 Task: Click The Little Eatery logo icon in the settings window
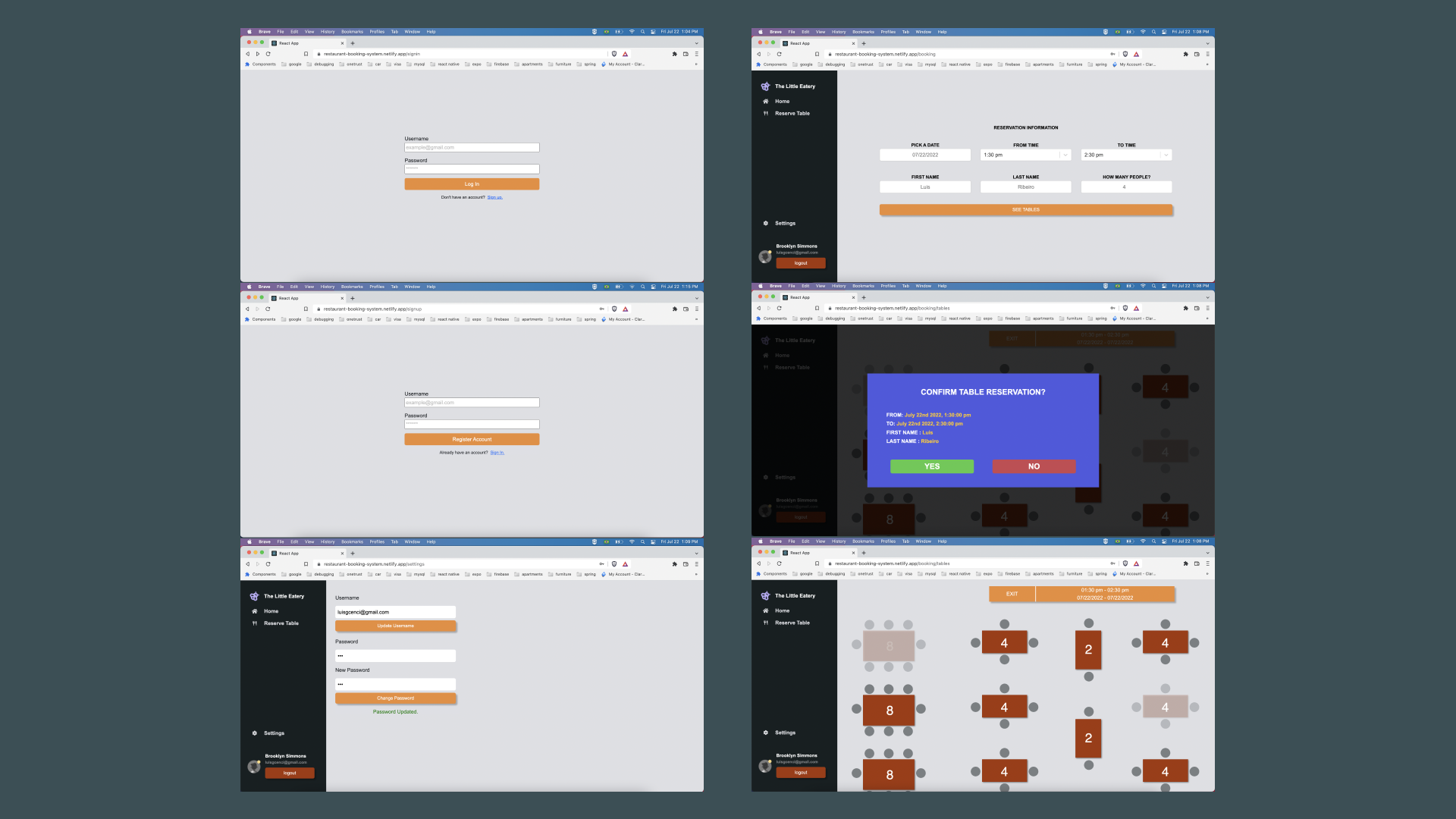tap(254, 596)
